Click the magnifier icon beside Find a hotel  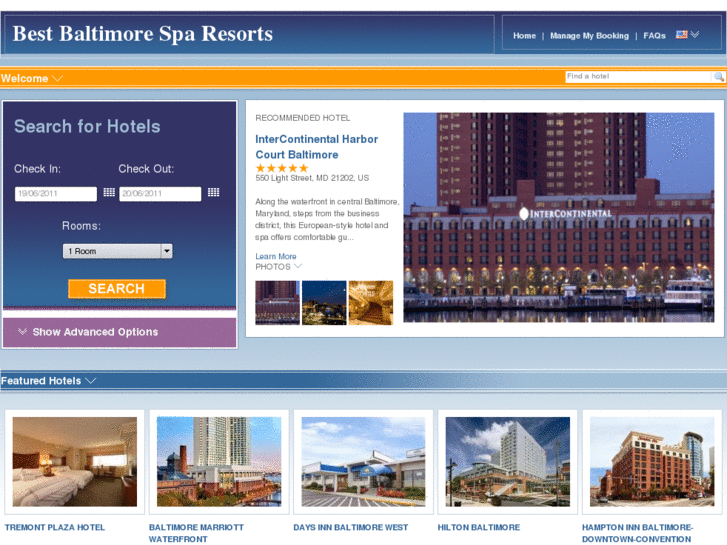click(x=718, y=77)
